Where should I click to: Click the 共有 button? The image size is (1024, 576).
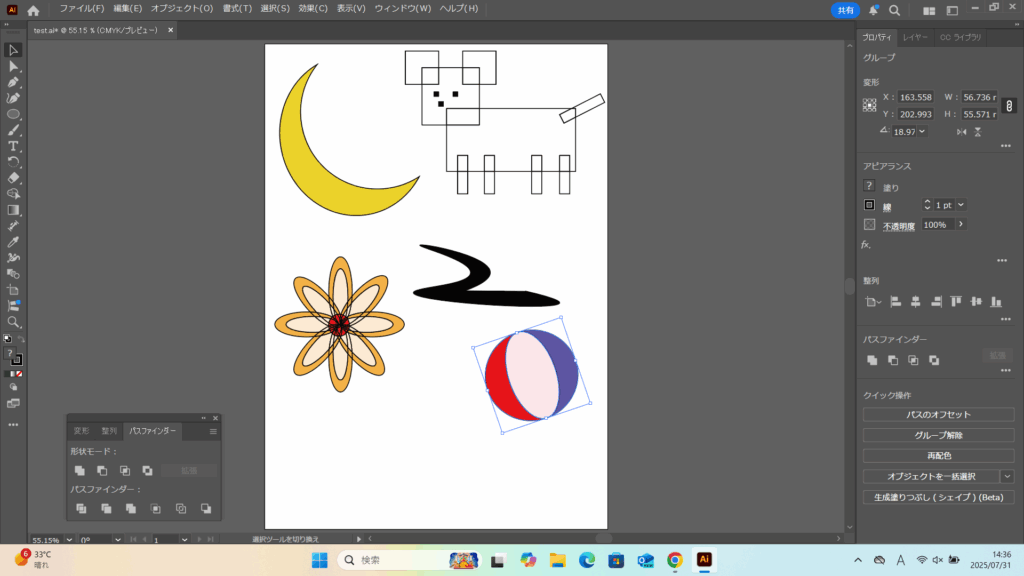[845, 9]
